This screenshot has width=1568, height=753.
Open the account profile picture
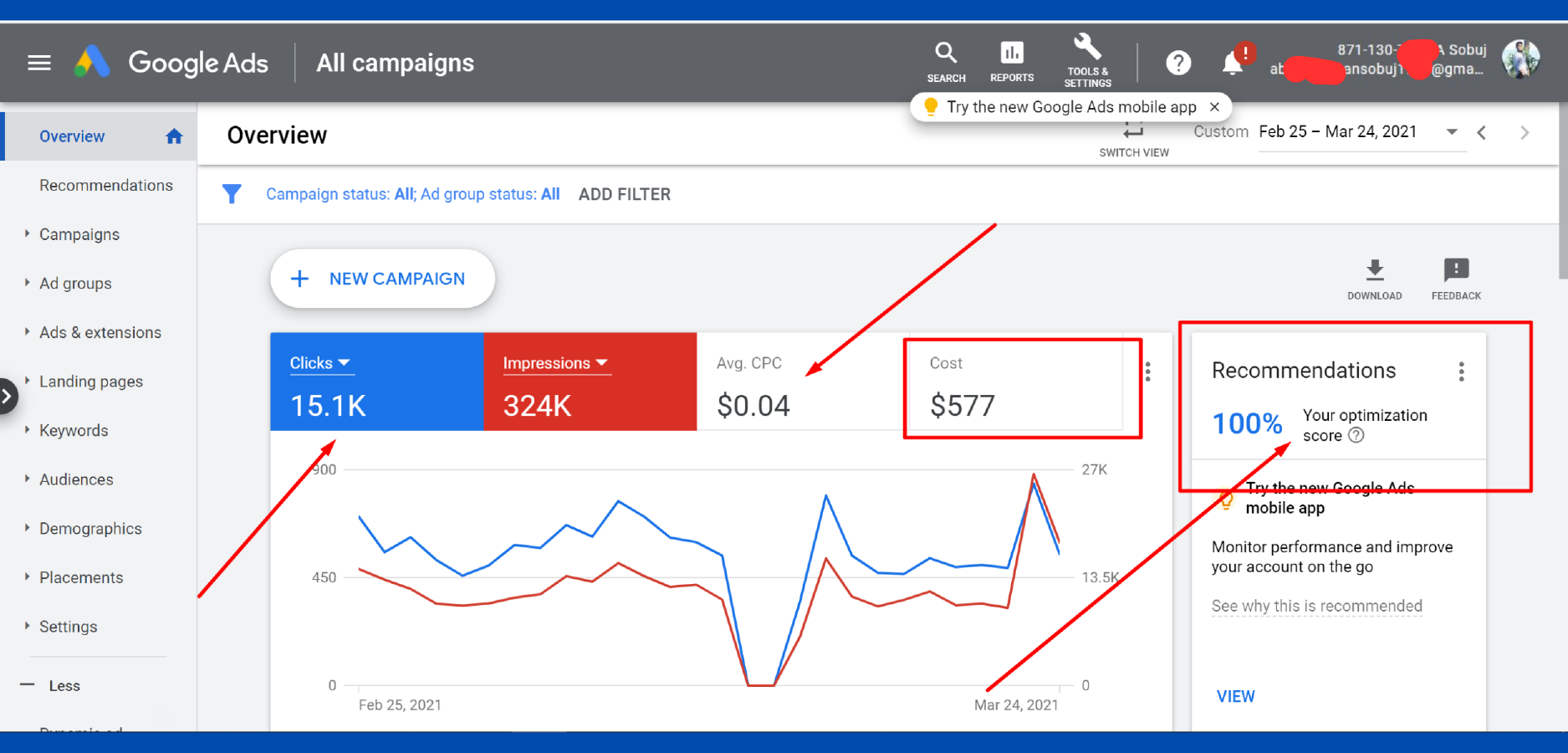(1522, 59)
